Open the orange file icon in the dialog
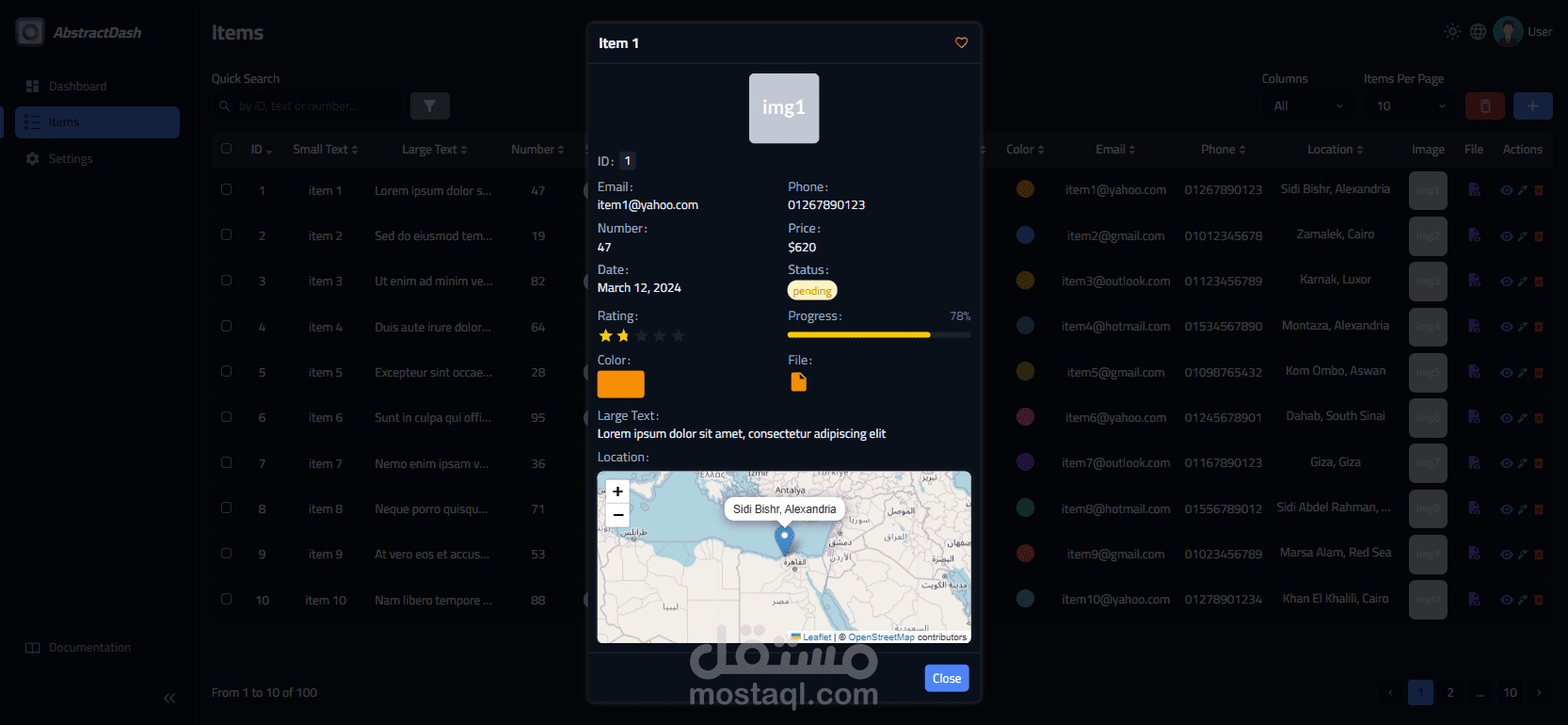The width and height of the screenshot is (1568, 725). pos(798,381)
